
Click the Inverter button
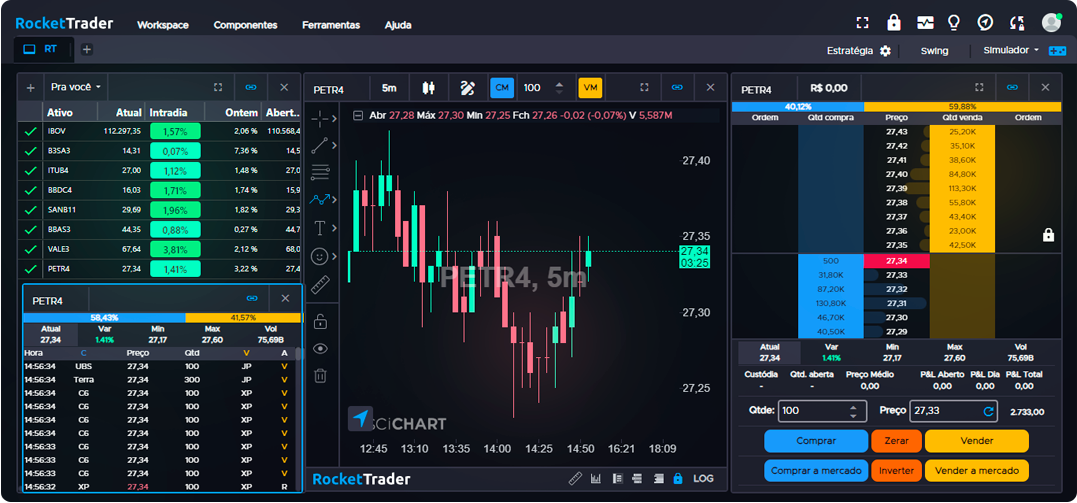pos(896,471)
